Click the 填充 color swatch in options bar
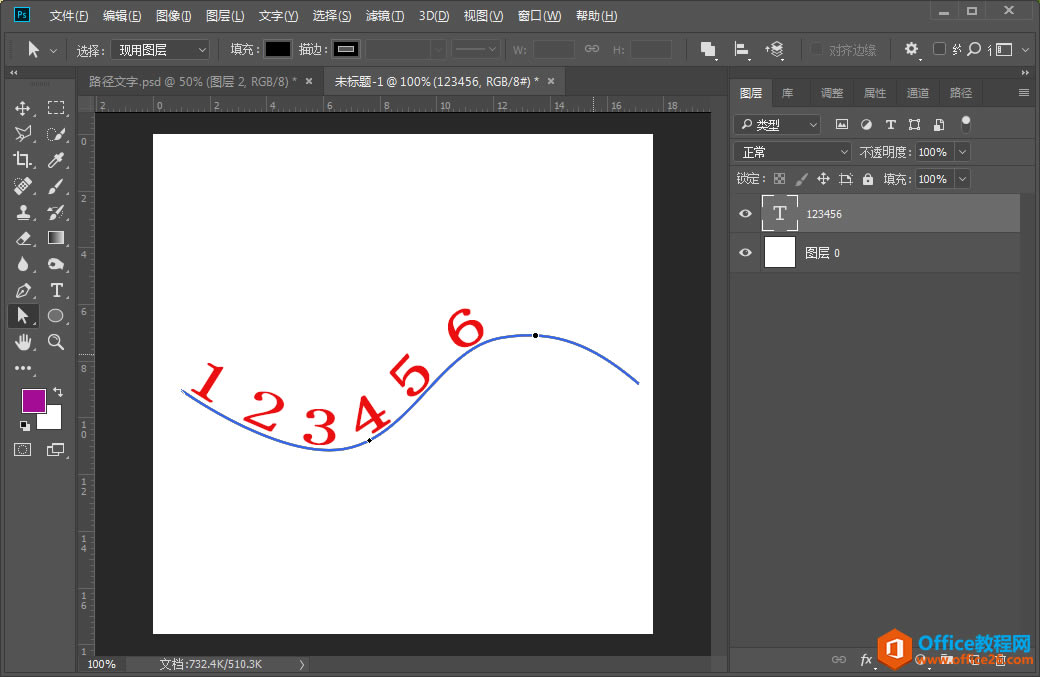The width and height of the screenshot is (1040, 677). (278, 49)
